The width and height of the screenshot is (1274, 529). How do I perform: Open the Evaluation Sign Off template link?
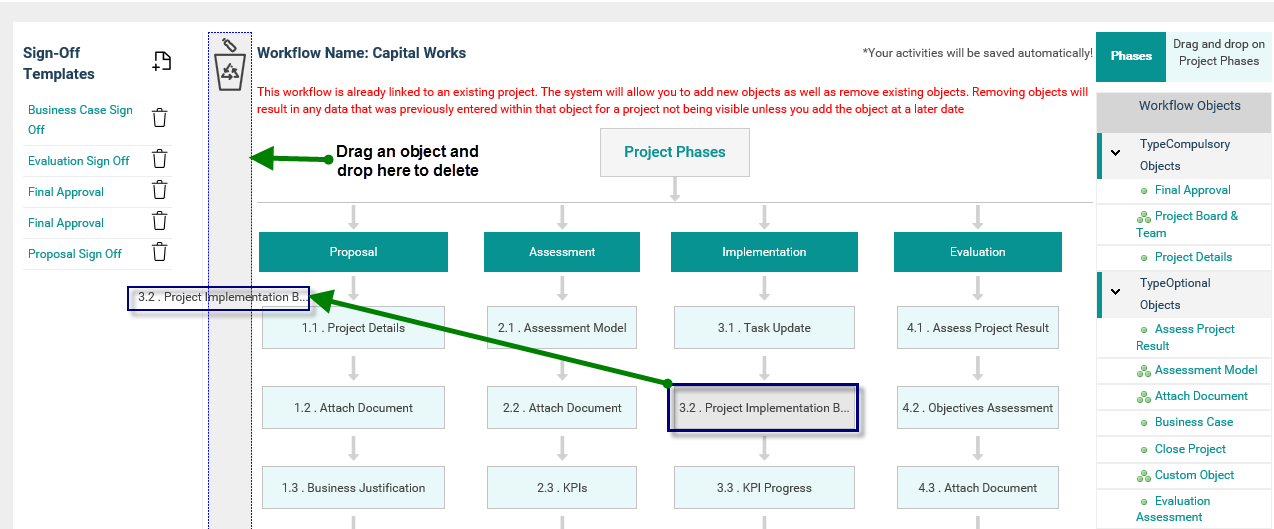pos(79,161)
